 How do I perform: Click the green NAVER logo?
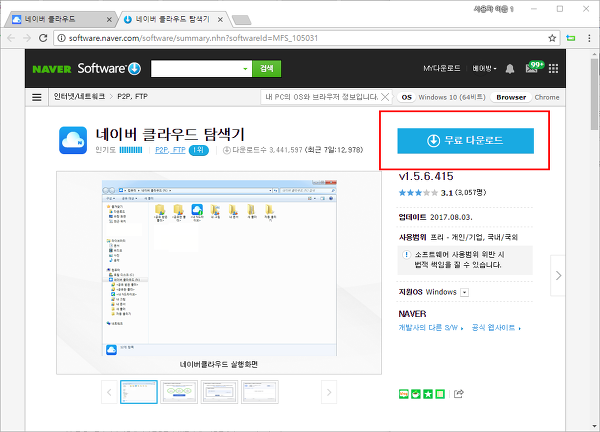(x=52, y=69)
